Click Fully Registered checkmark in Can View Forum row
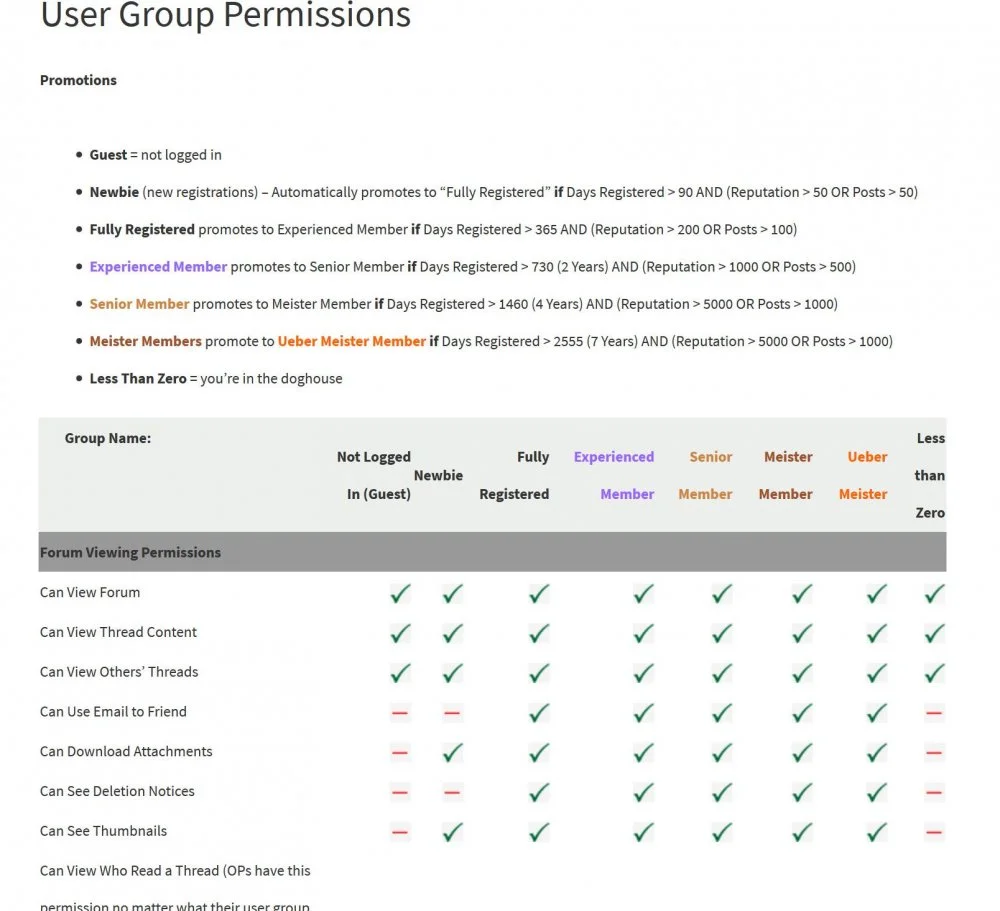Image resolution: width=1000 pixels, height=911 pixels. [539, 594]
